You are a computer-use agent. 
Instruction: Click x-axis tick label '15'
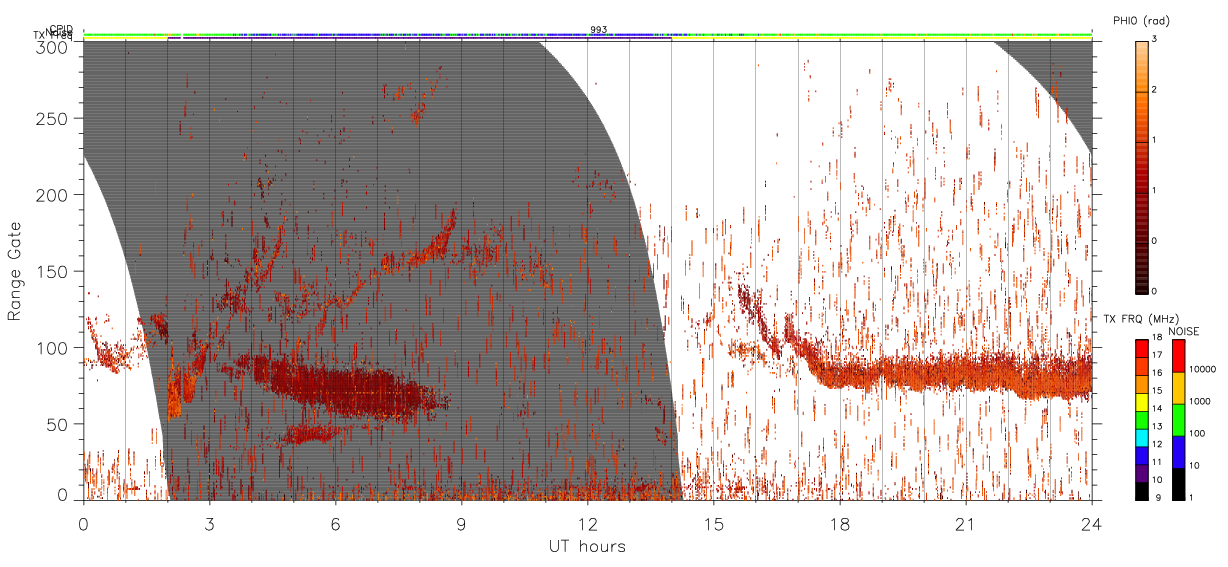(x=714, y=524)
